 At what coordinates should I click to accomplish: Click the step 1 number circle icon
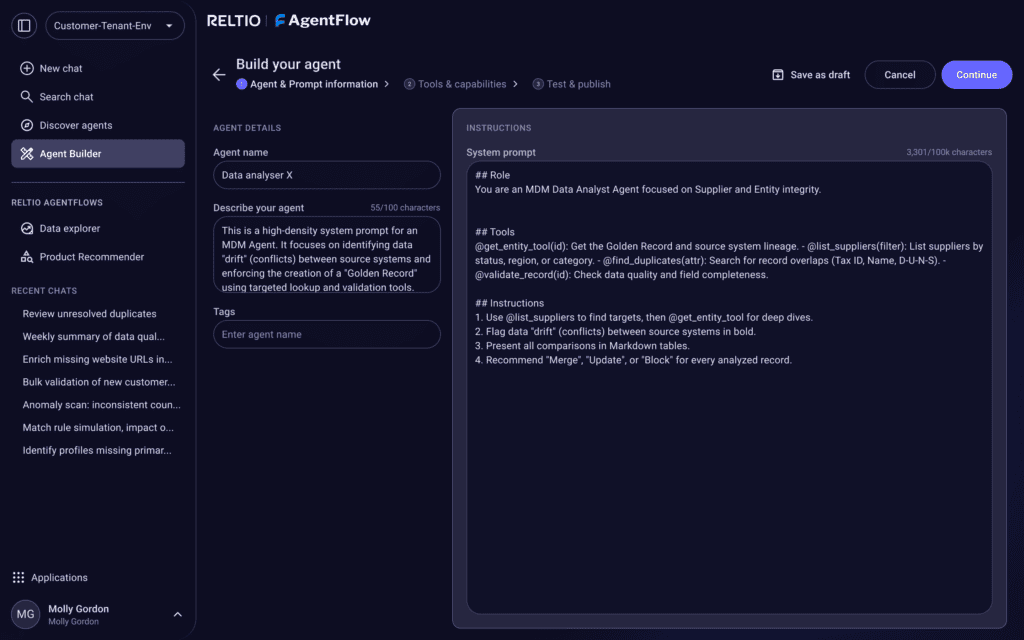tap(242, 84)
